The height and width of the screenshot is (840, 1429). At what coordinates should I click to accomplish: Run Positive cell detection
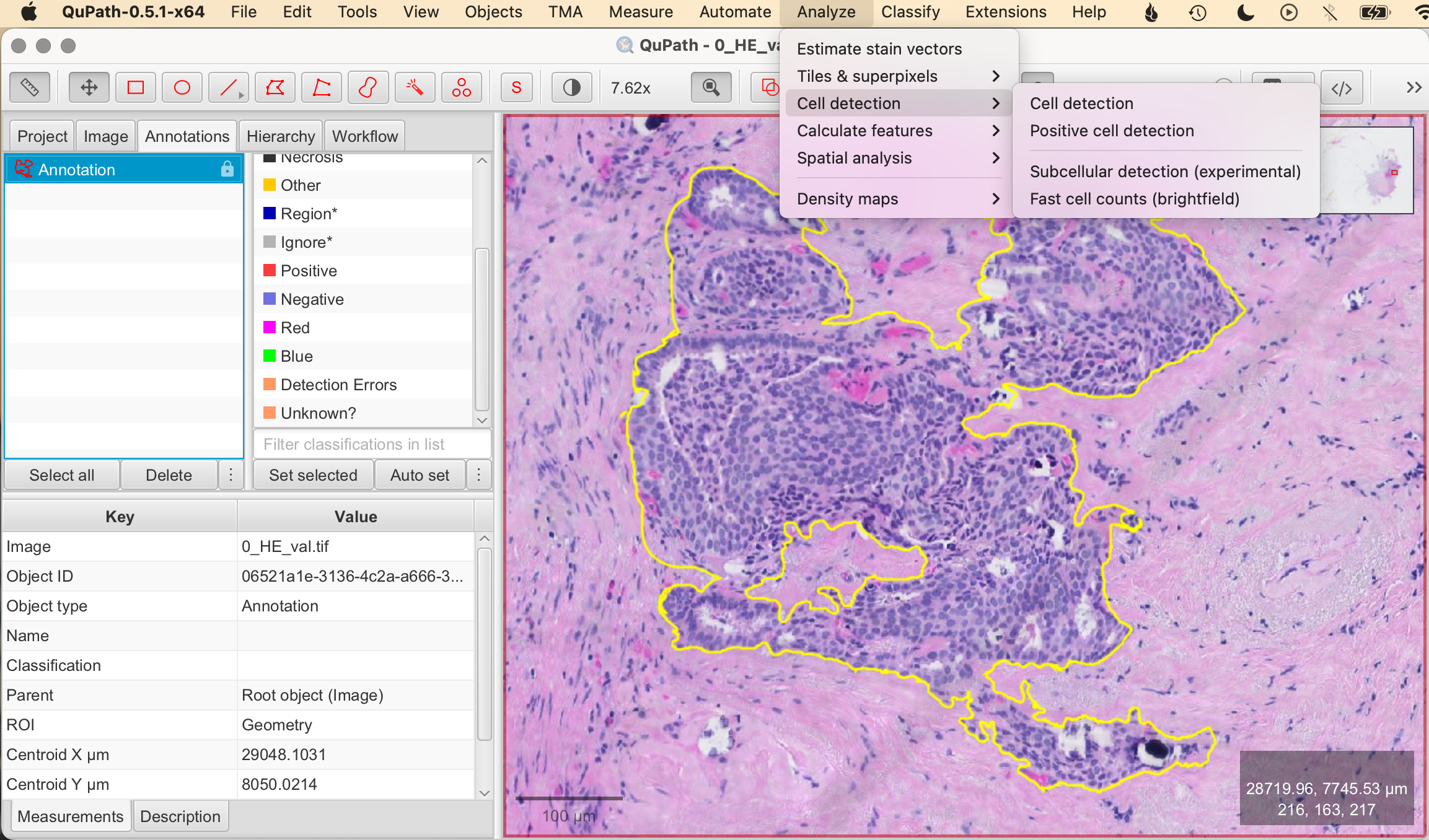[x=1111, y=131]
